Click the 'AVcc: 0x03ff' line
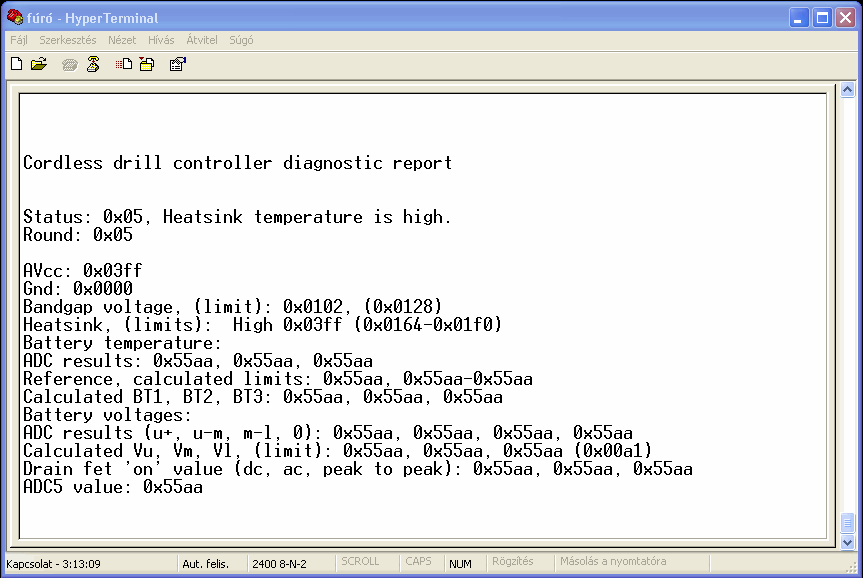This screenshot has height=578, width=863. click(83, 271)
